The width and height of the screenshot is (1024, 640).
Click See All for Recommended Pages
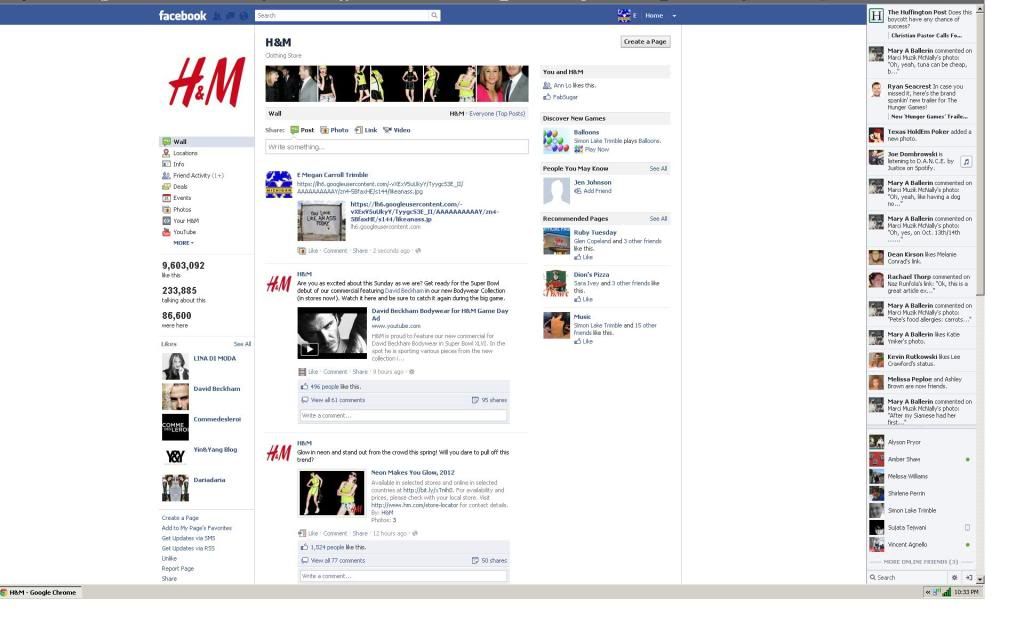click(x=658, y=219)
